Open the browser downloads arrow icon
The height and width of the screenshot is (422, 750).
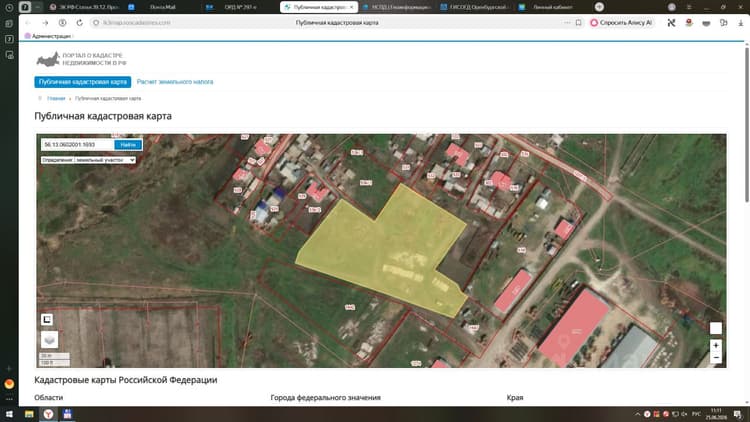tap(740, 22)
